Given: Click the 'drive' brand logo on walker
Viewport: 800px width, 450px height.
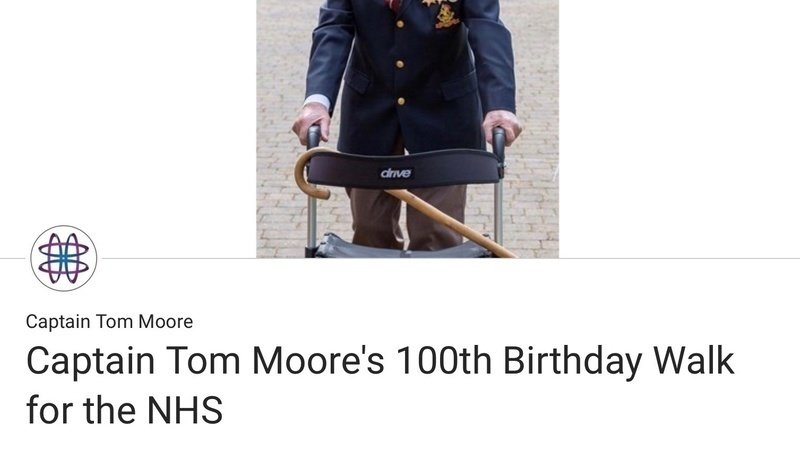Looking at the screenshot, I should click(x=396, y=173).
